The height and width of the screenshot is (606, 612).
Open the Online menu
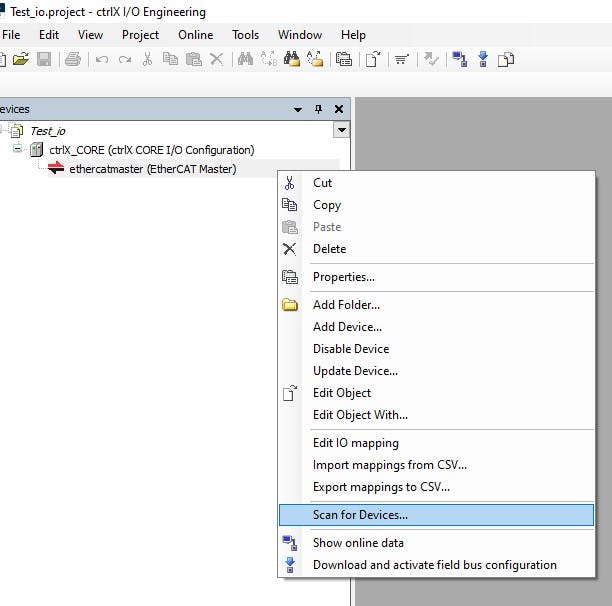(x=196, y=35)
